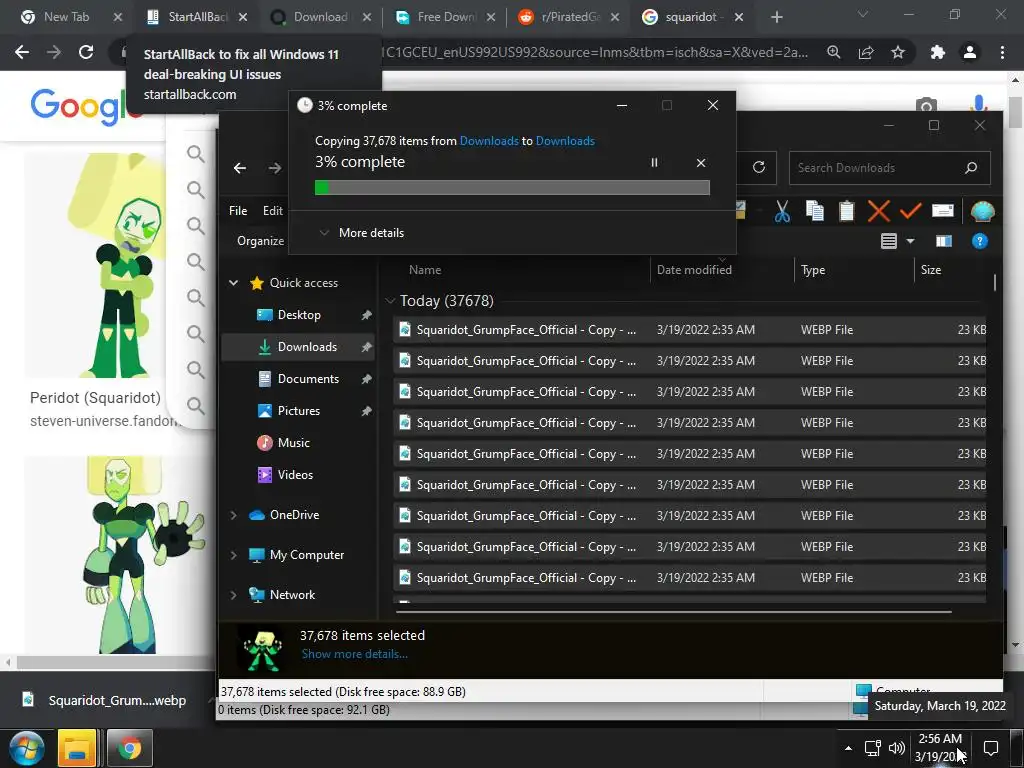This screenshot has height=768, width=1024.
Task: Click the orange checkmark Properties icon
Action: tap(910, 211)
